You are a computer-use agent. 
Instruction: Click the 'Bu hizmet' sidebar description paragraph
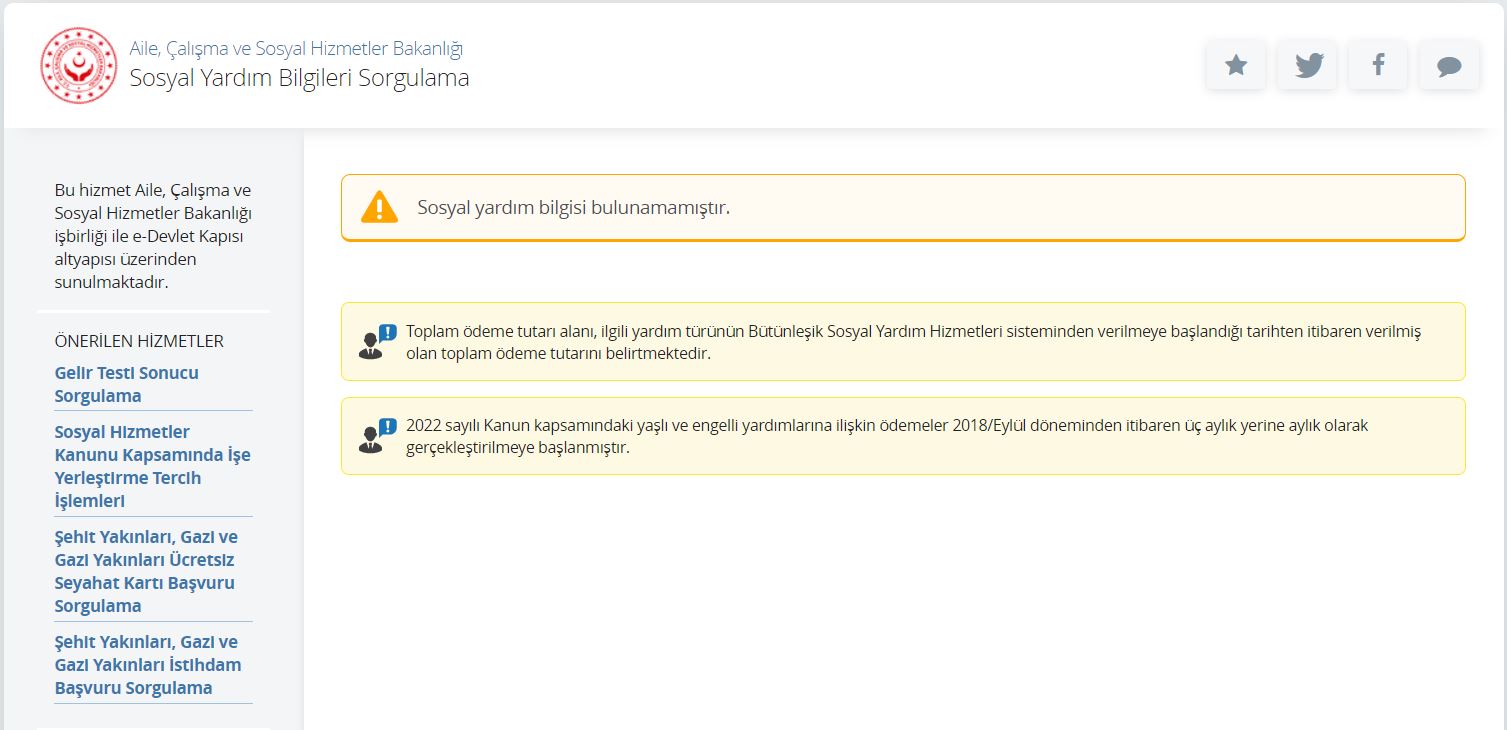point(153,236)
